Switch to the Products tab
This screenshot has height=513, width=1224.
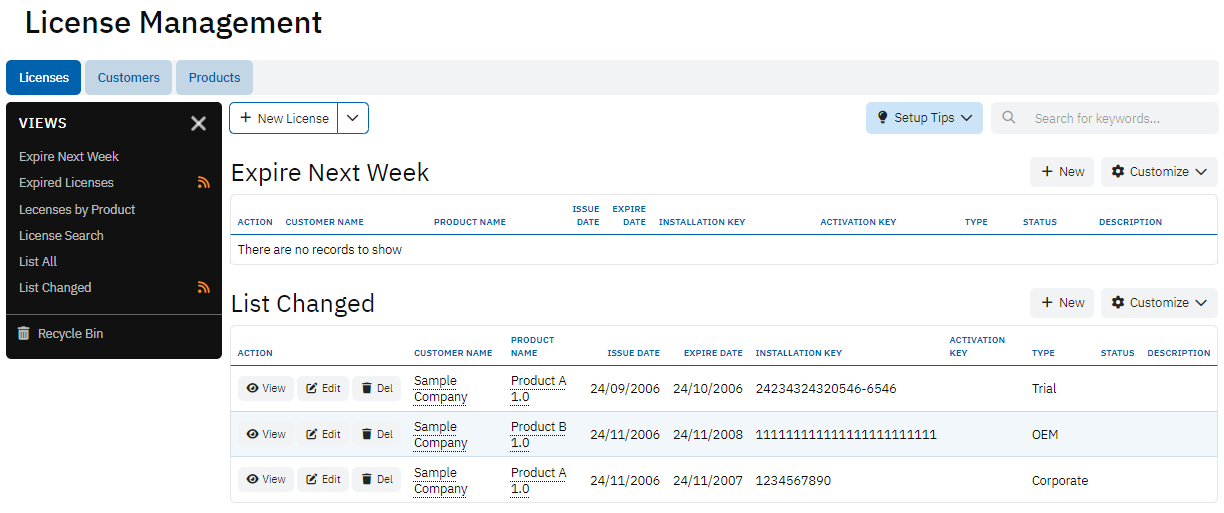click(x=214, y=78)
